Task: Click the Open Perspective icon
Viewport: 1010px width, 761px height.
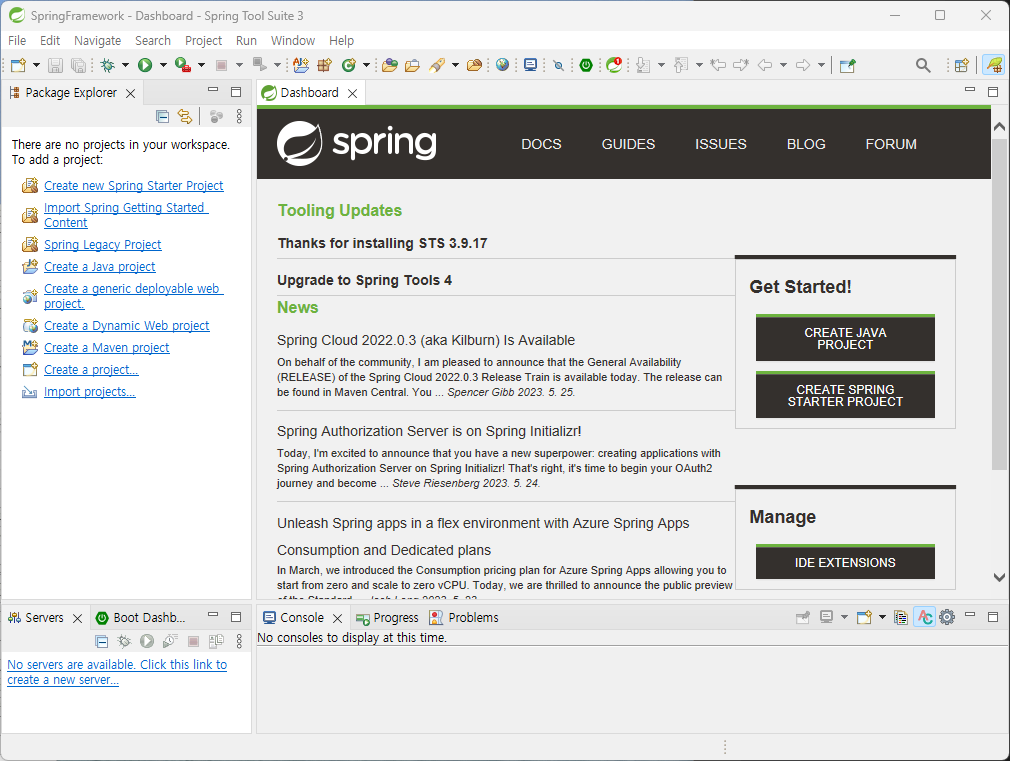Action: pyautogui.click(x=962, y=65)
